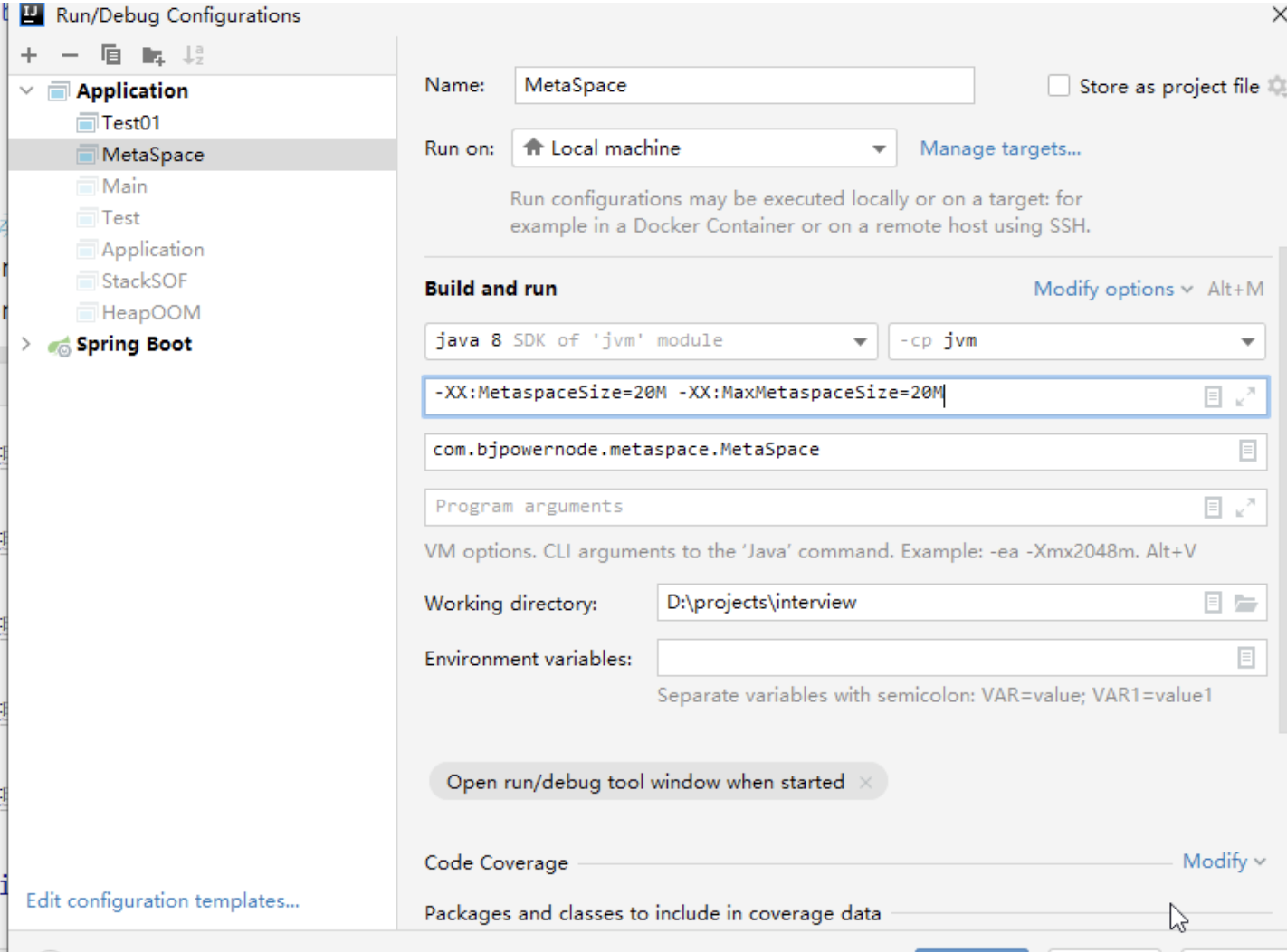This screenshot has width=1287, height=952.
Task: Collapse the Application tree node
Action: [27, 90]
